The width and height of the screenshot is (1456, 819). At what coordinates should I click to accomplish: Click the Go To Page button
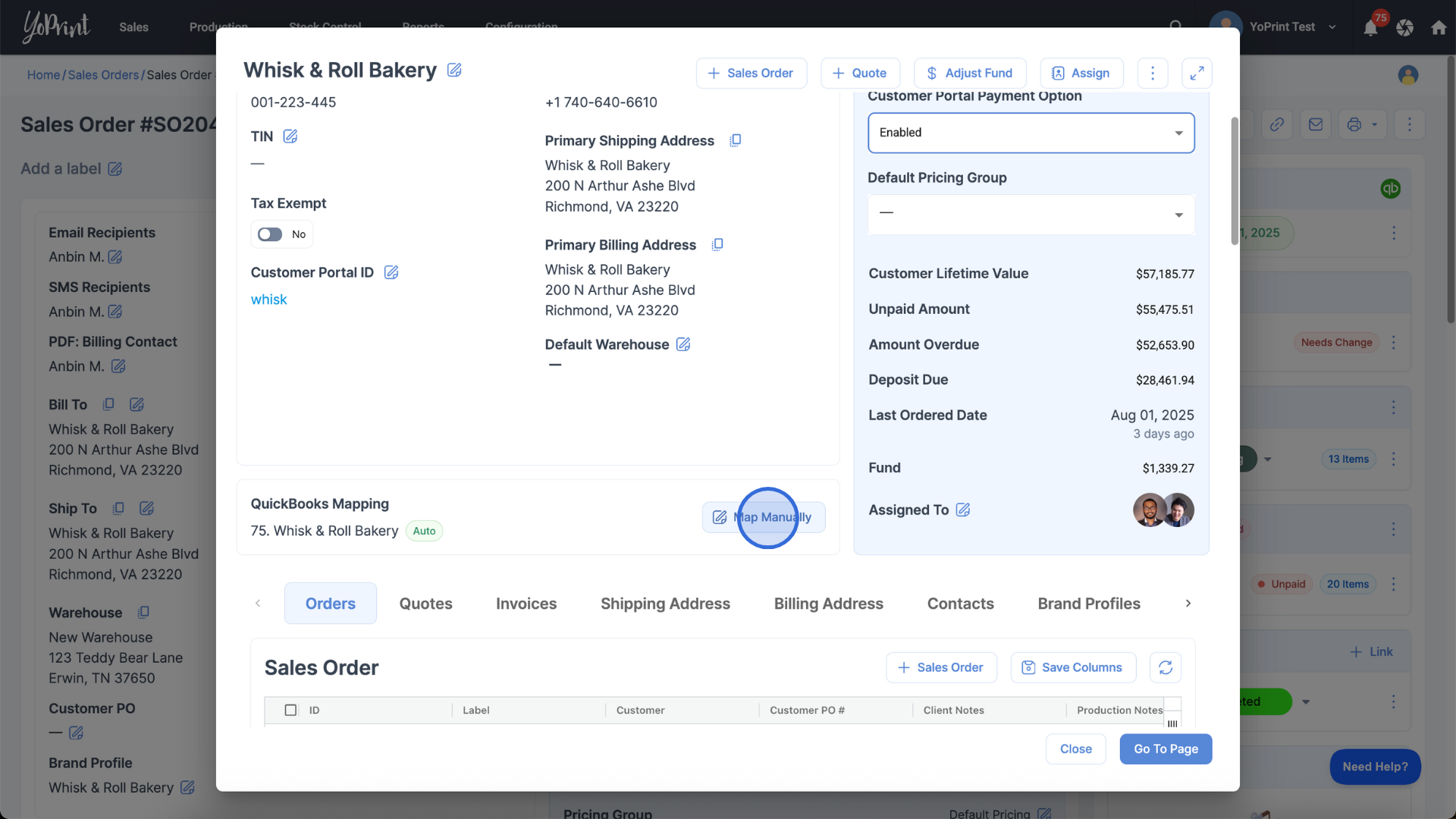click(x=1166, y=749)
